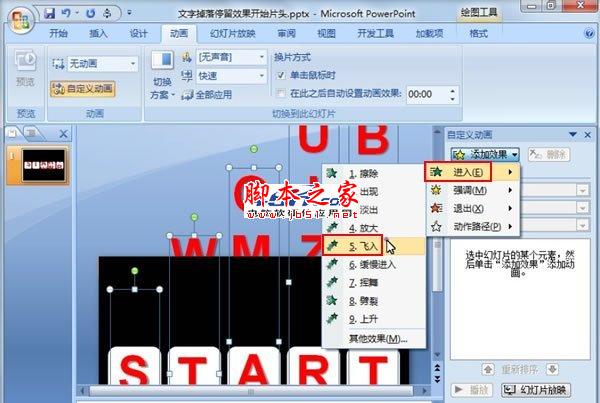Click the transition speed icon

click(x=186, y=76)
